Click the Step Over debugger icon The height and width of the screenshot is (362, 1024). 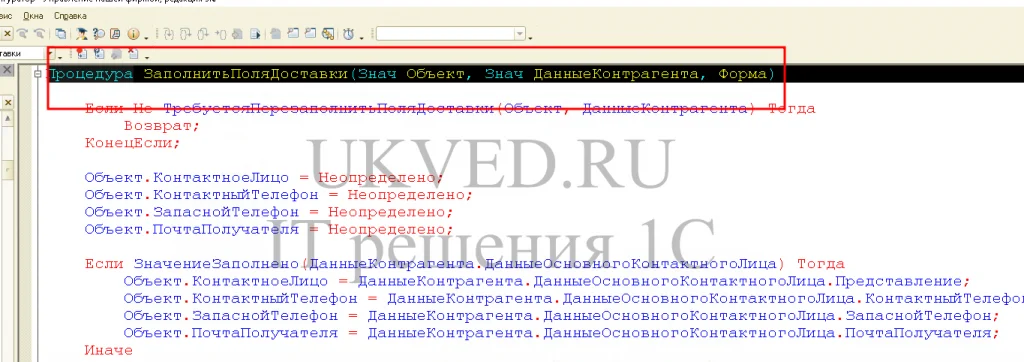click(x=185, y=34)
